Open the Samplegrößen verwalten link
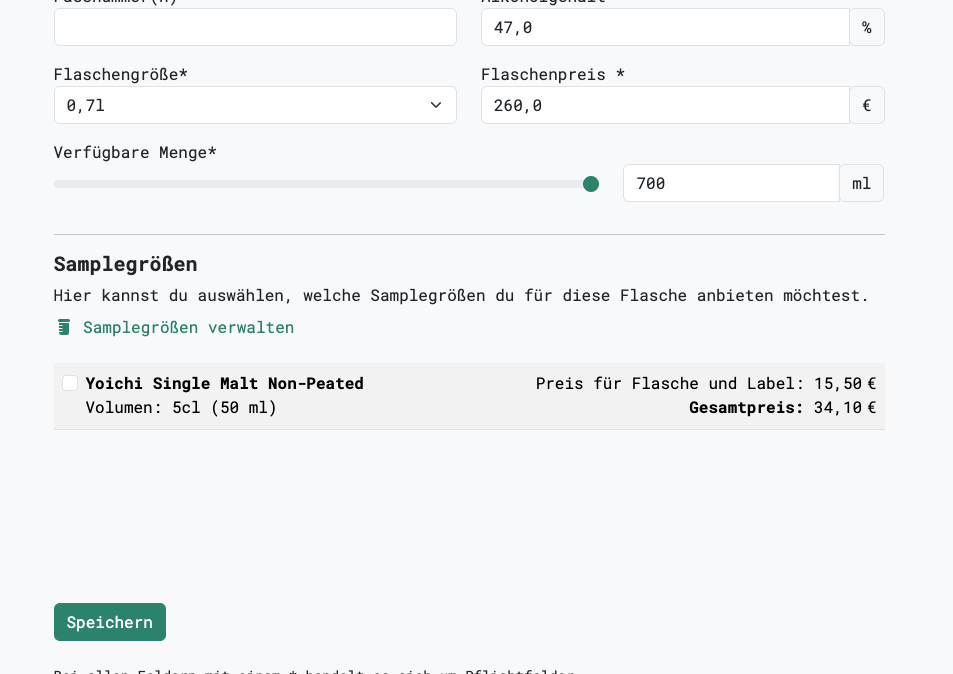The image size is (953, 674). (x=188, y=327)
